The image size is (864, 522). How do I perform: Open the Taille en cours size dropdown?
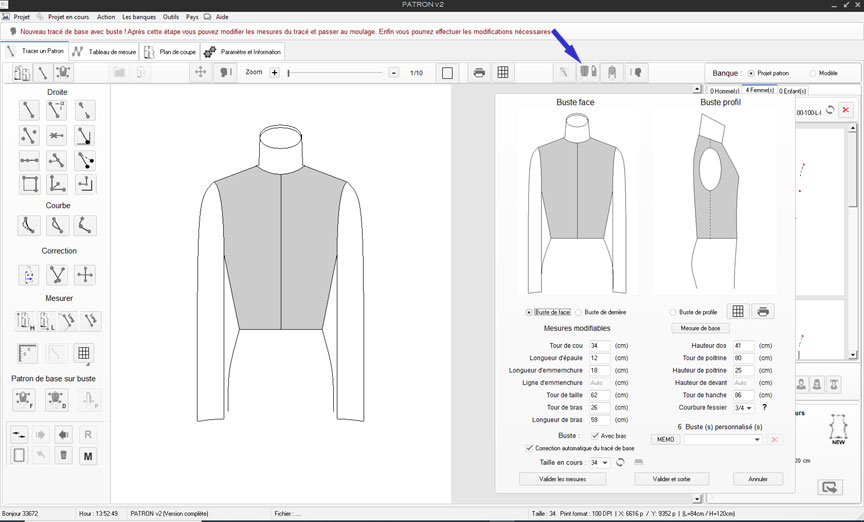[x=600, y=463]
